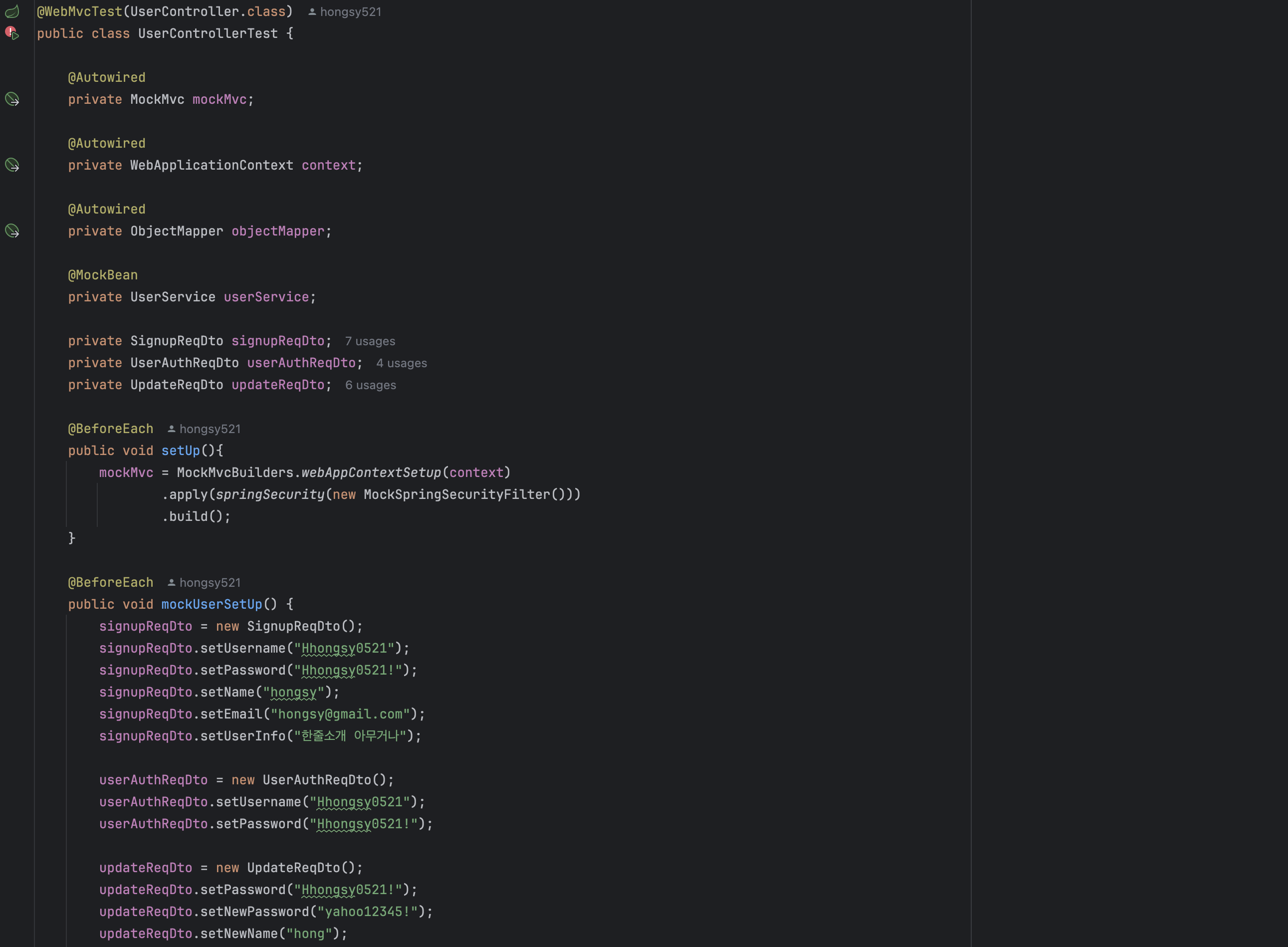The height and width of the screenshot is (947, 1288).
Task: Click the "hongsy@gmail.com" email string
Action: tap(340, 714)
